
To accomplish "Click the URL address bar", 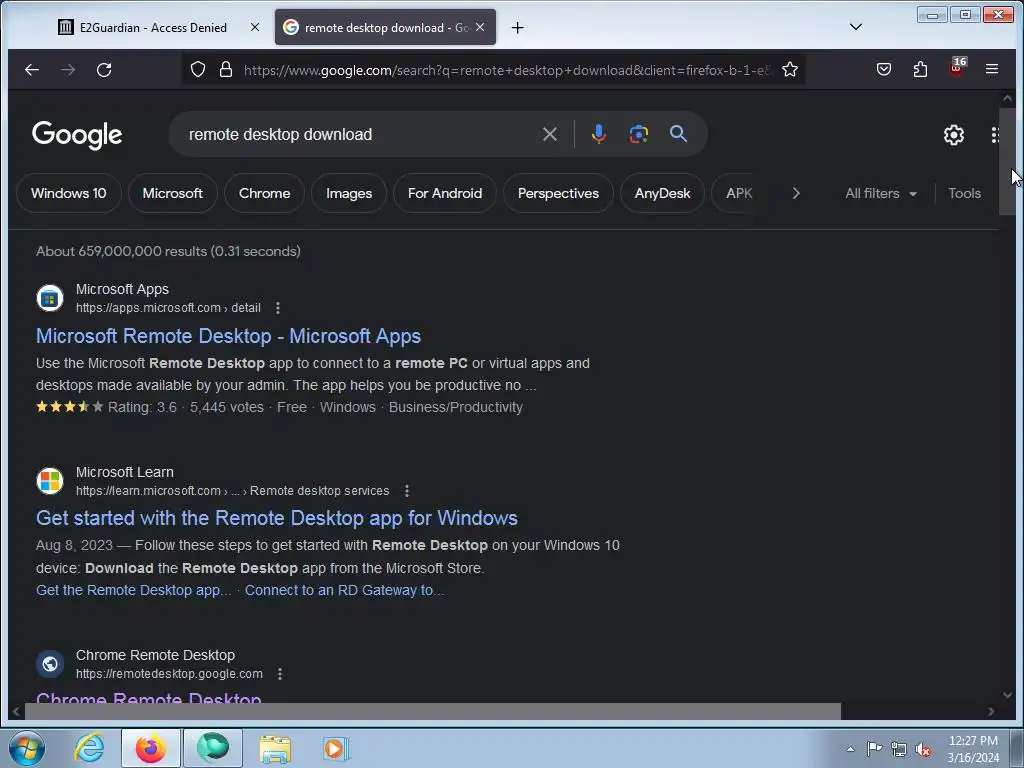I will (x=507, y=70).
